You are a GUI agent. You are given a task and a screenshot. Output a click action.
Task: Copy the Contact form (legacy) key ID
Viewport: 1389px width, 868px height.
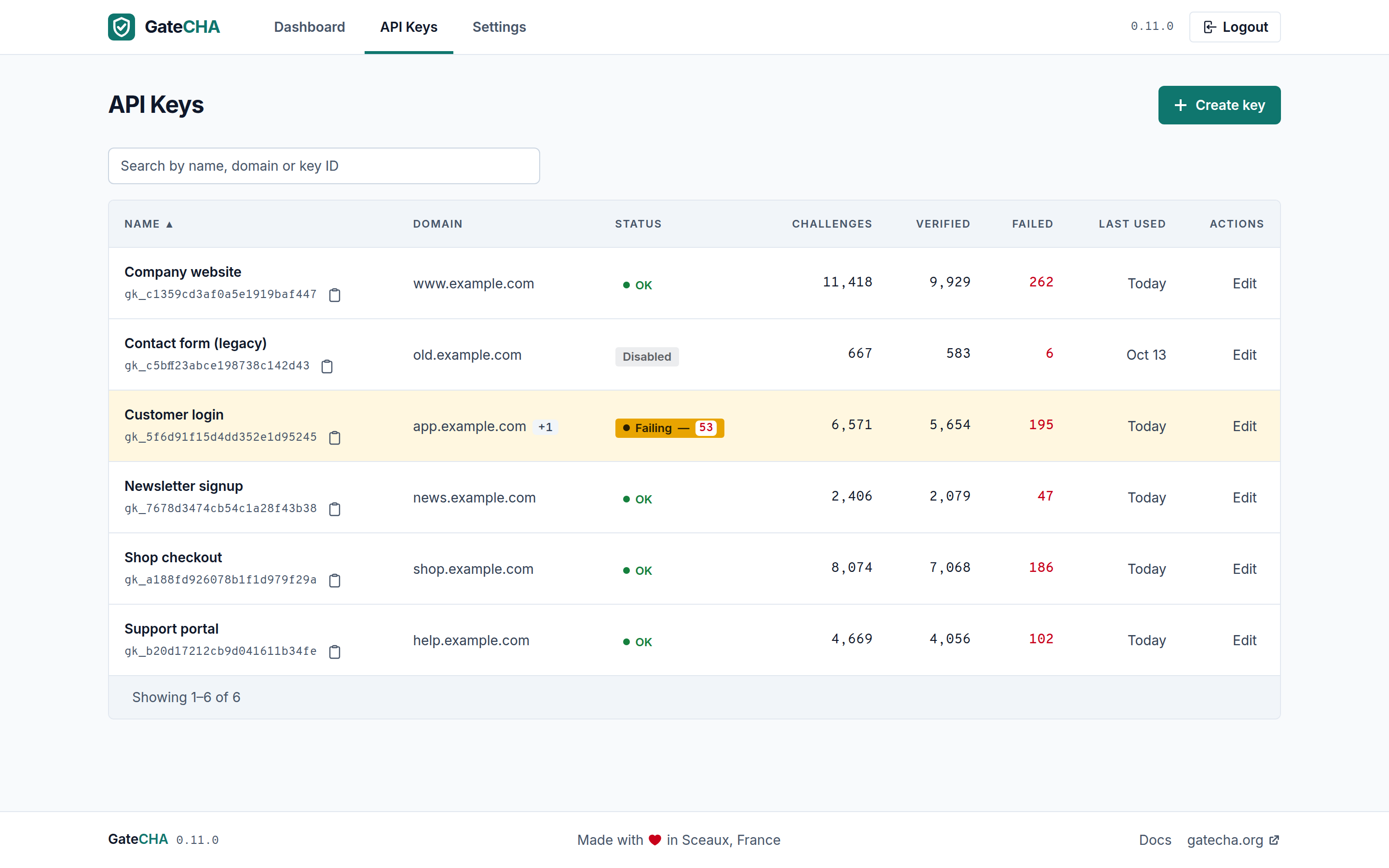(327, 366)
